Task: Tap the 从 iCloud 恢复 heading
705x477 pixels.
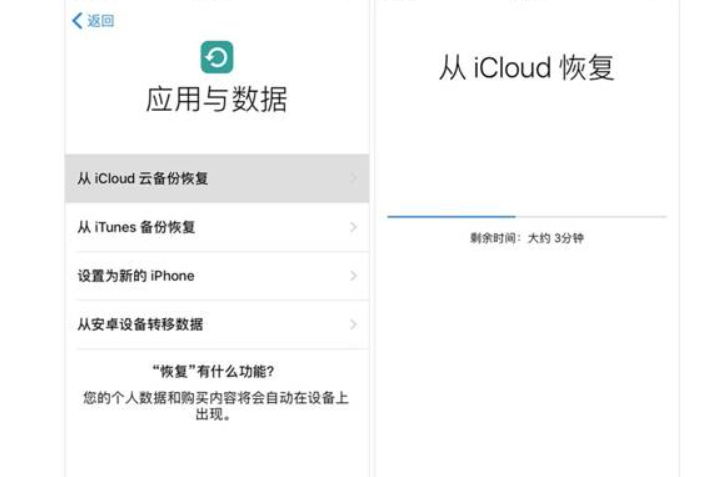Action: [x=527, y=68]
